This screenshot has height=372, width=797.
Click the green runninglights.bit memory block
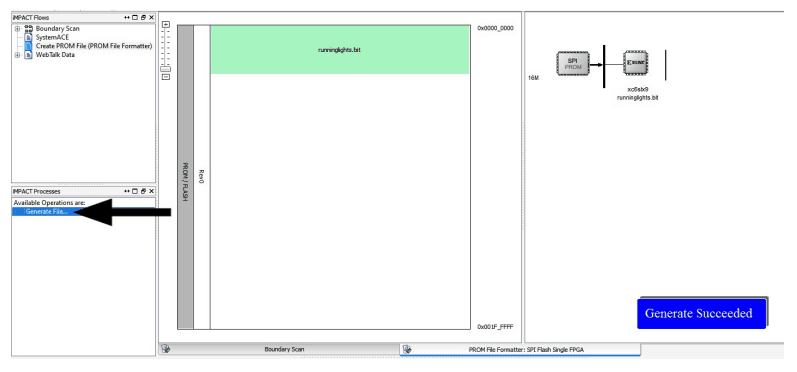coord(340,50)
